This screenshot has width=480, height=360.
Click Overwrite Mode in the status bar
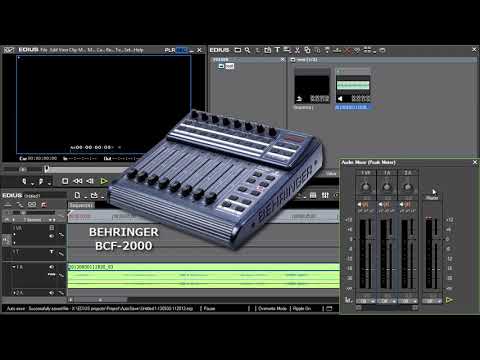[272, 309]
